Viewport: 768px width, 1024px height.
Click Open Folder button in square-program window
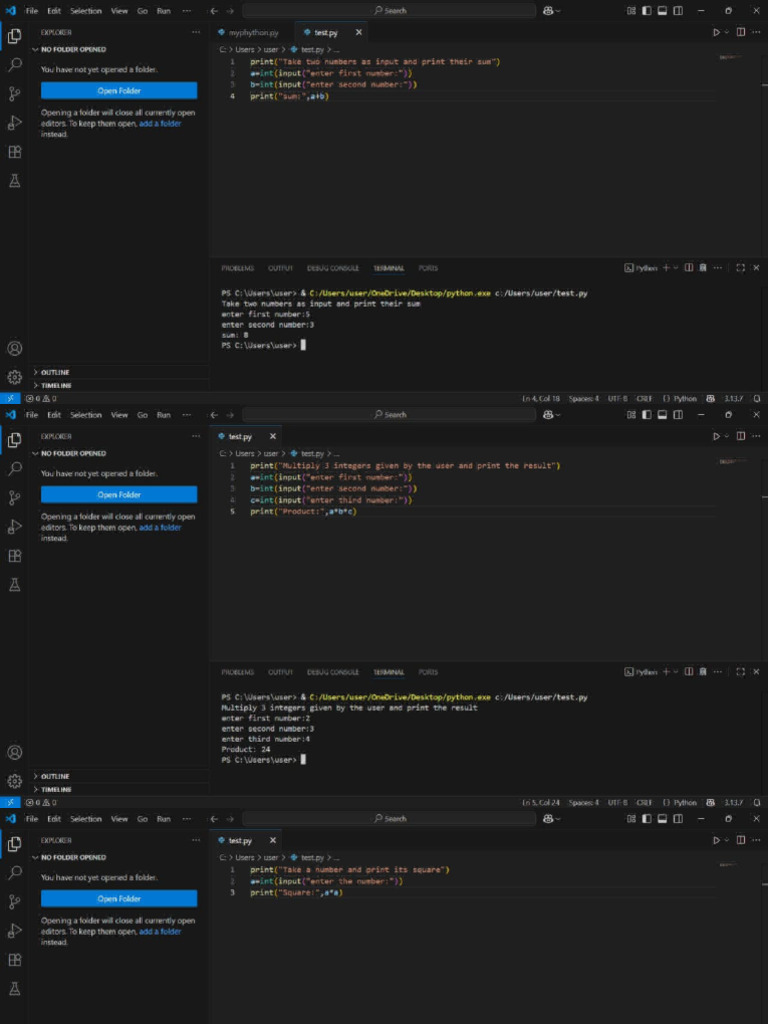coord(119,899)
